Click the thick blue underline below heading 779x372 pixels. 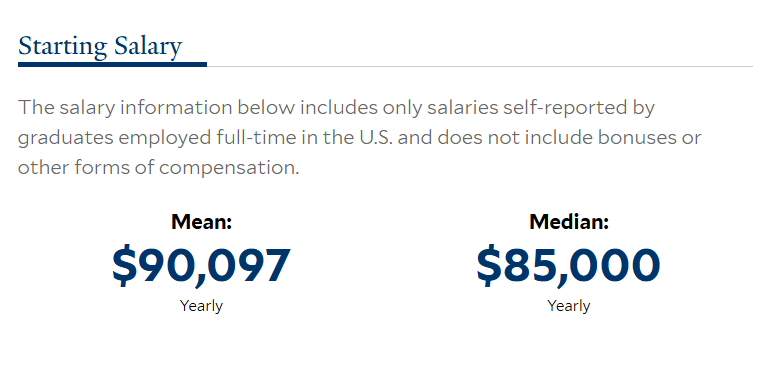click(112, 64)
